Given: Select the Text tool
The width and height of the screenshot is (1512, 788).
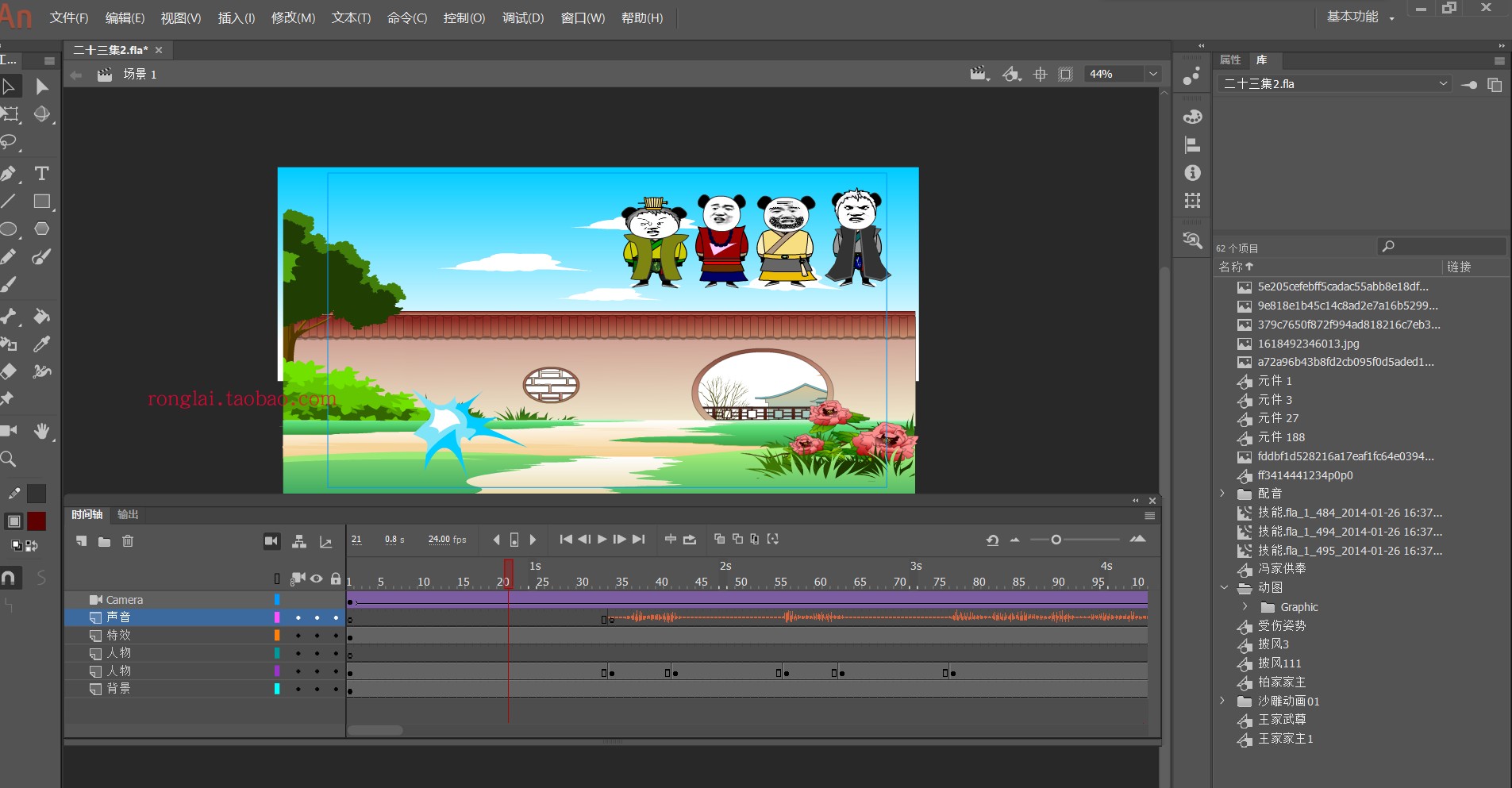Looking at the screenshot, I should pos(42,173).
